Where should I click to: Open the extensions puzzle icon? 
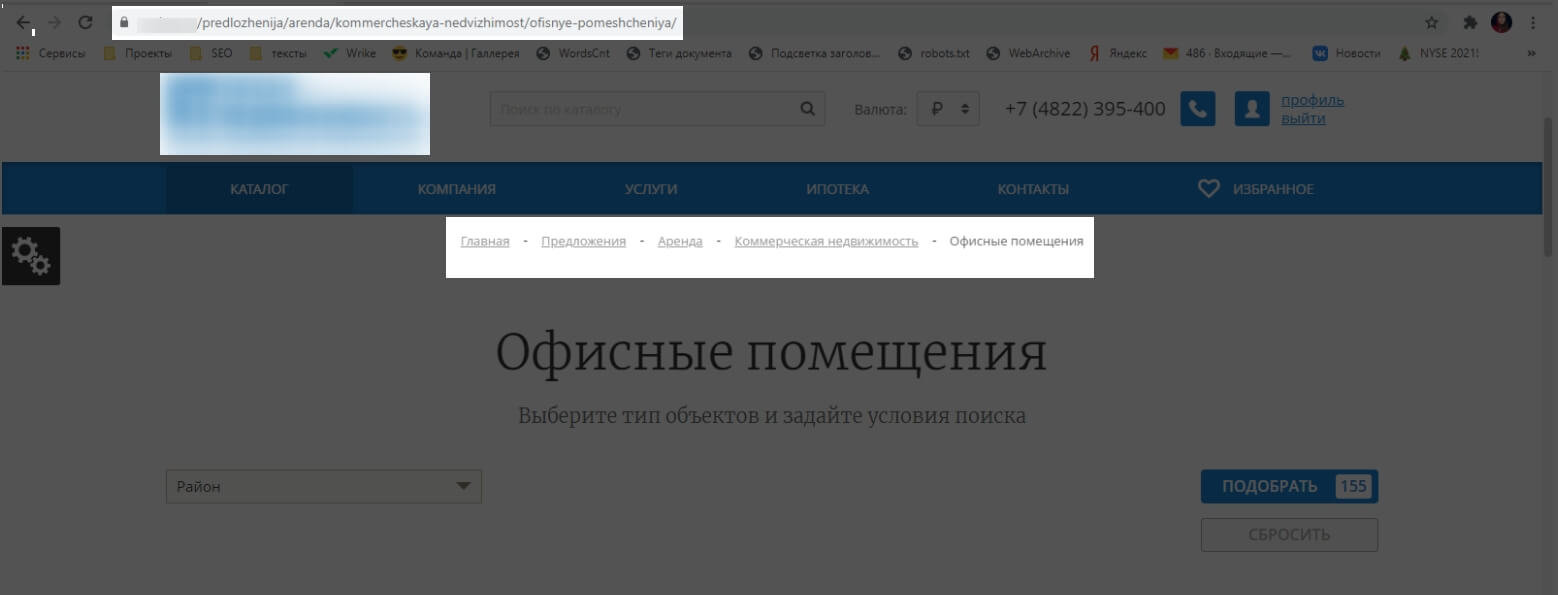click(1470, 22)
